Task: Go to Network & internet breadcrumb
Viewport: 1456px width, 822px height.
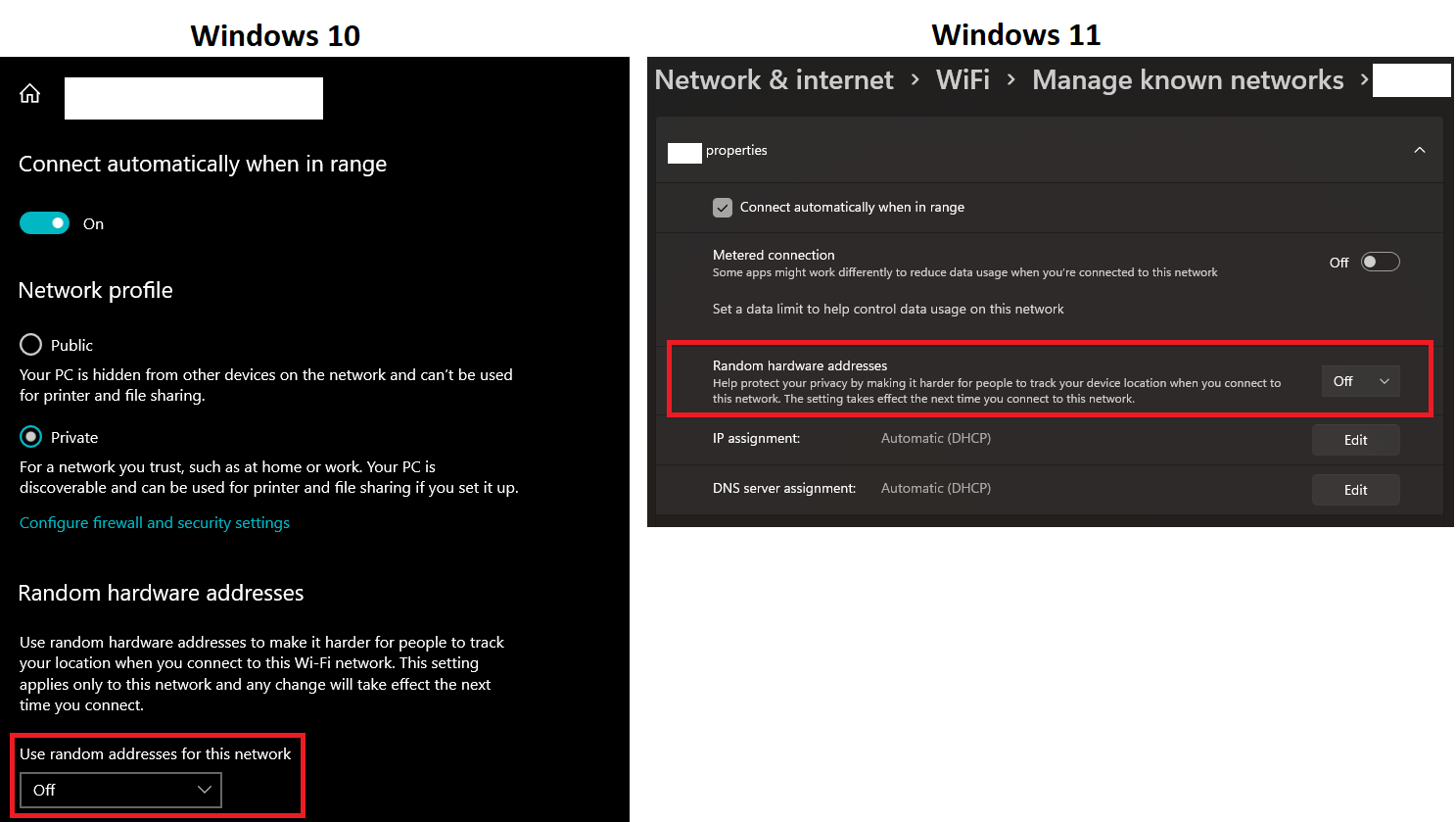Action: pos(774,80)
